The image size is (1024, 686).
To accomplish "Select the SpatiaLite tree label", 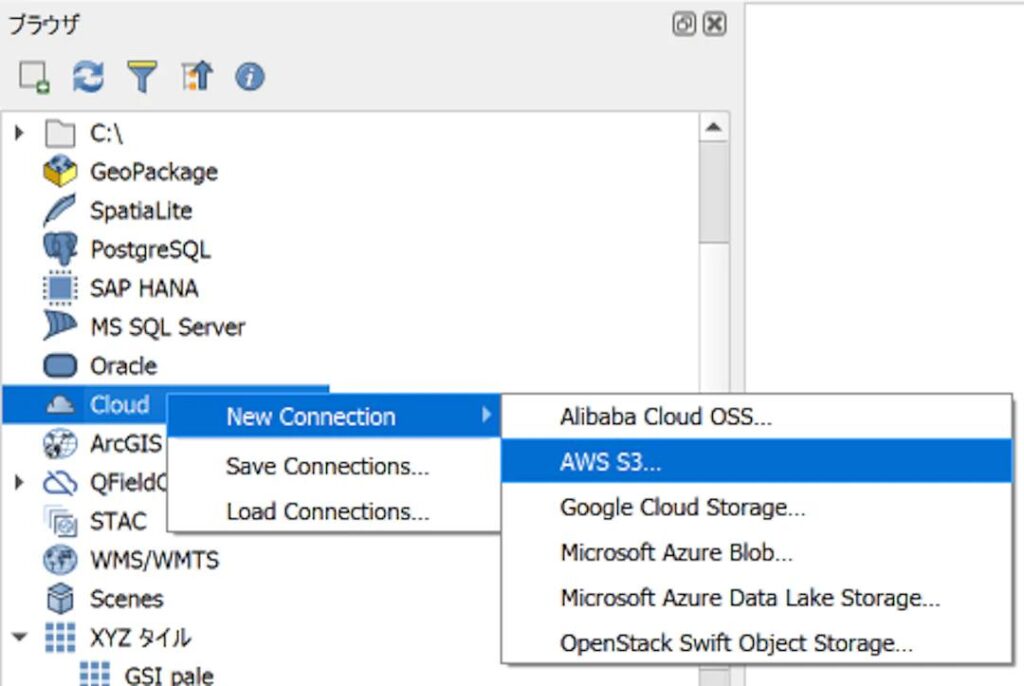I will (141, 211).
